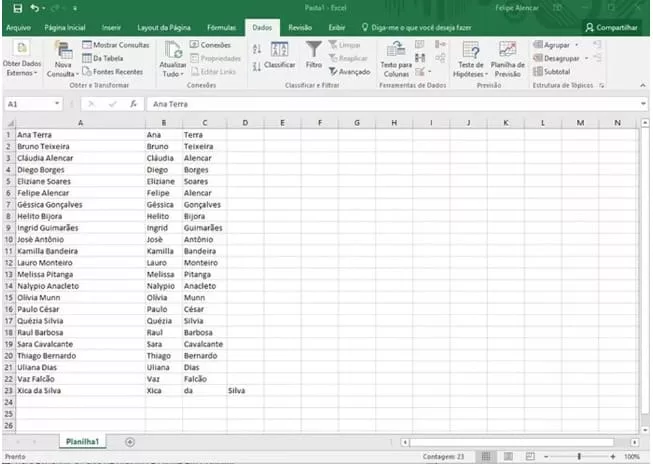Switch to Page Break Preview in the status bar

point(530,457)
